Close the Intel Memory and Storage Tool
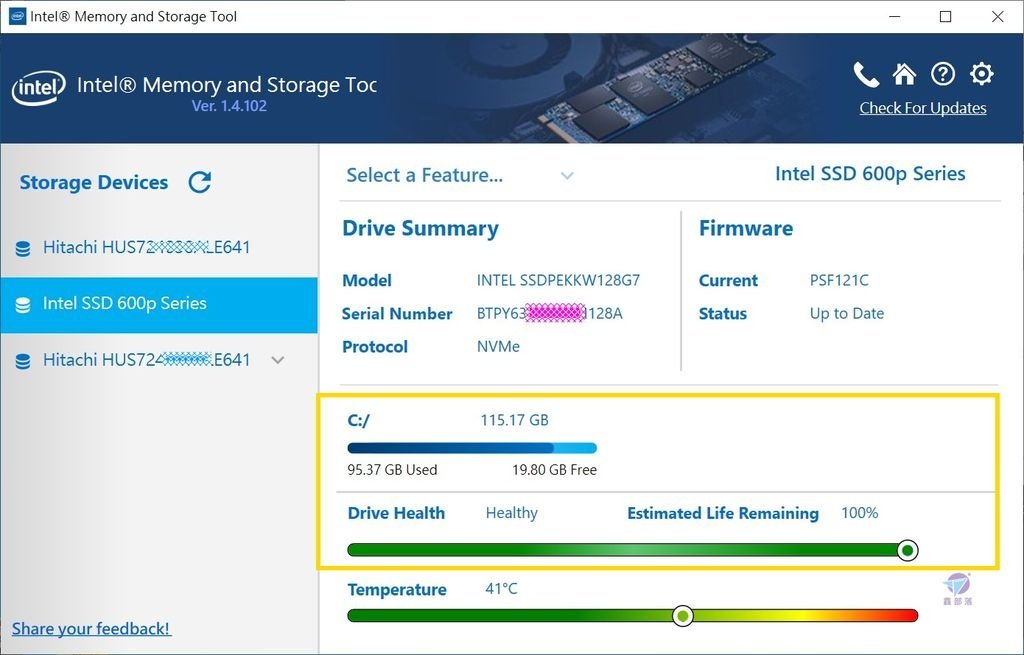This screenshot has height=655, width=1024. [997, 16]
